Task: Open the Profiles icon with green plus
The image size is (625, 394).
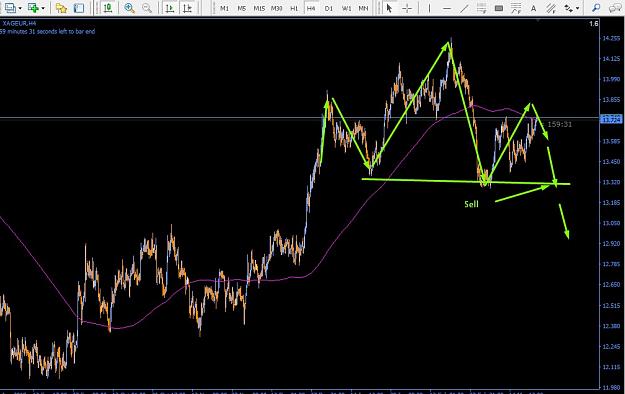Action: pos(33,8)
